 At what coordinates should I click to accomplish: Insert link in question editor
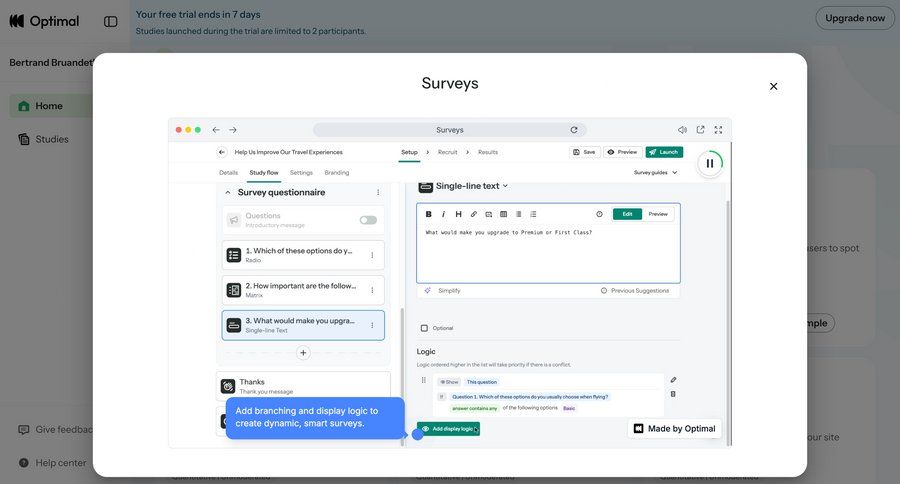pos(474,214)
